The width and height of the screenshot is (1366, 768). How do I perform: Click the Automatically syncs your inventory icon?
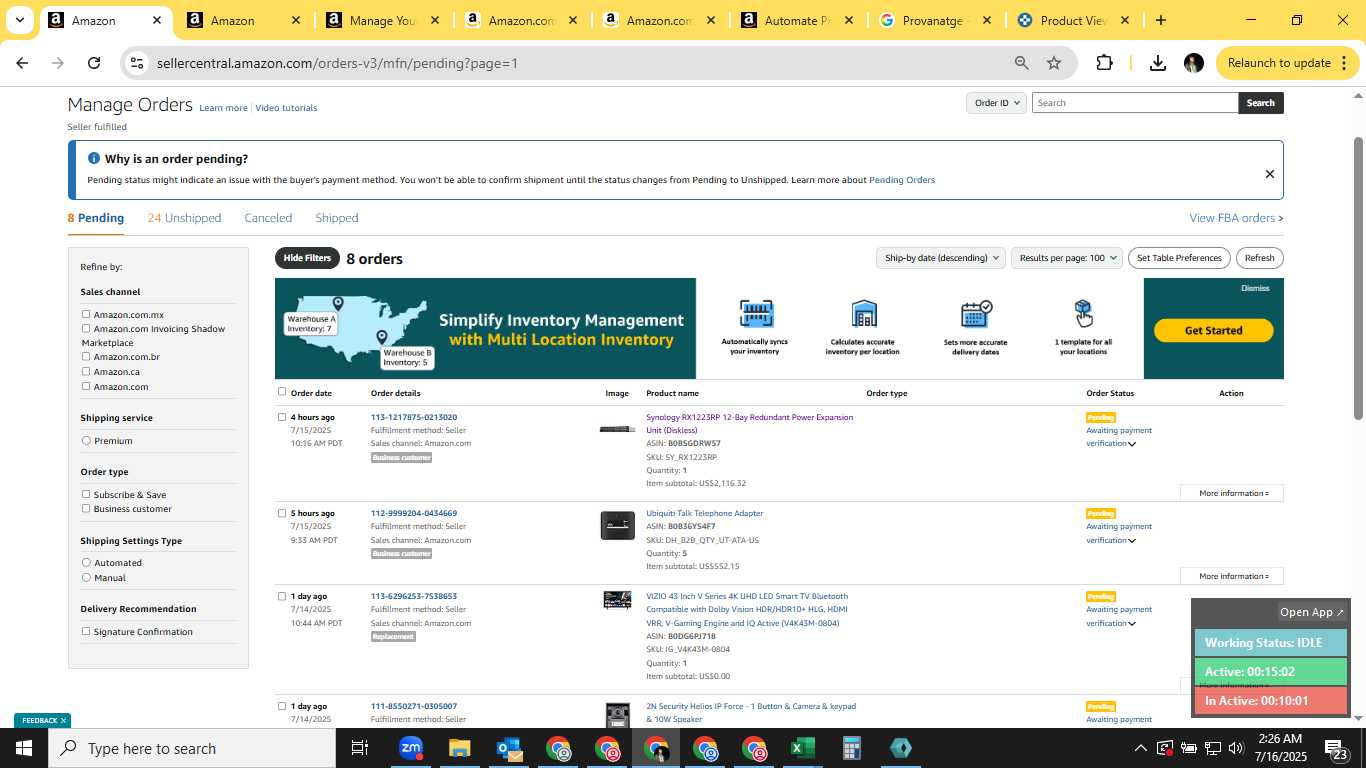tap(756, 313)
